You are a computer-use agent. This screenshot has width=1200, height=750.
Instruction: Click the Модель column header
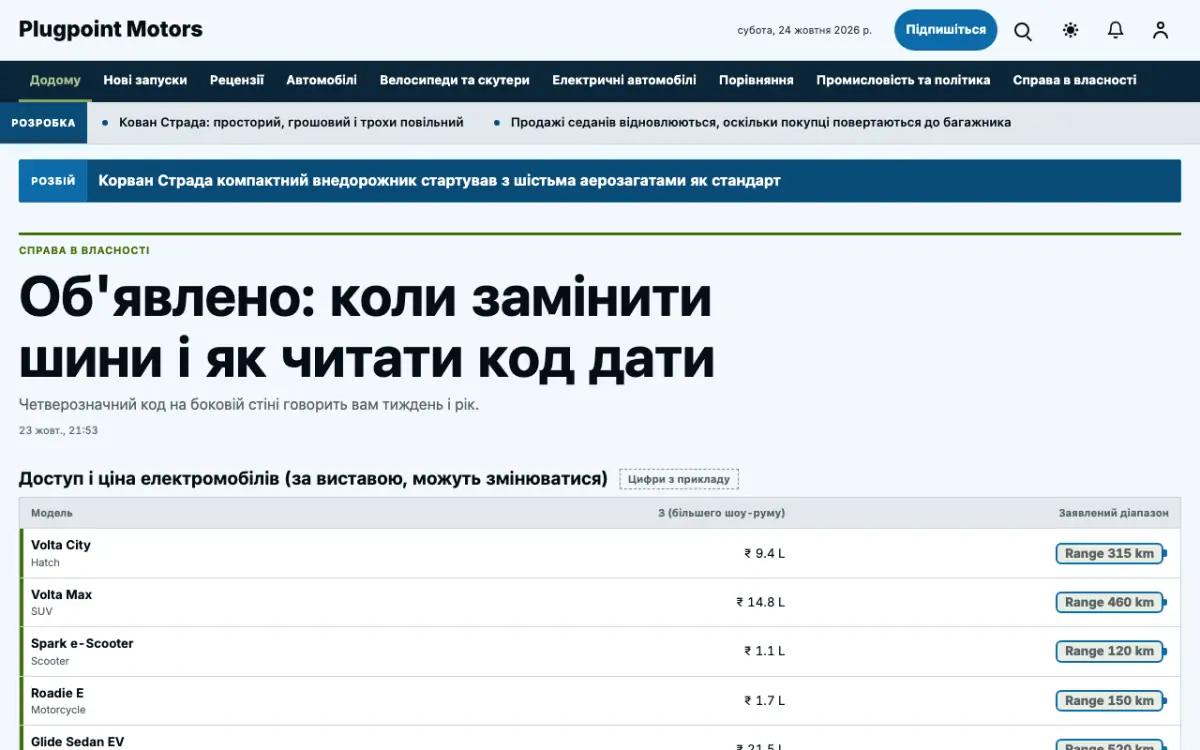[52, 513]
